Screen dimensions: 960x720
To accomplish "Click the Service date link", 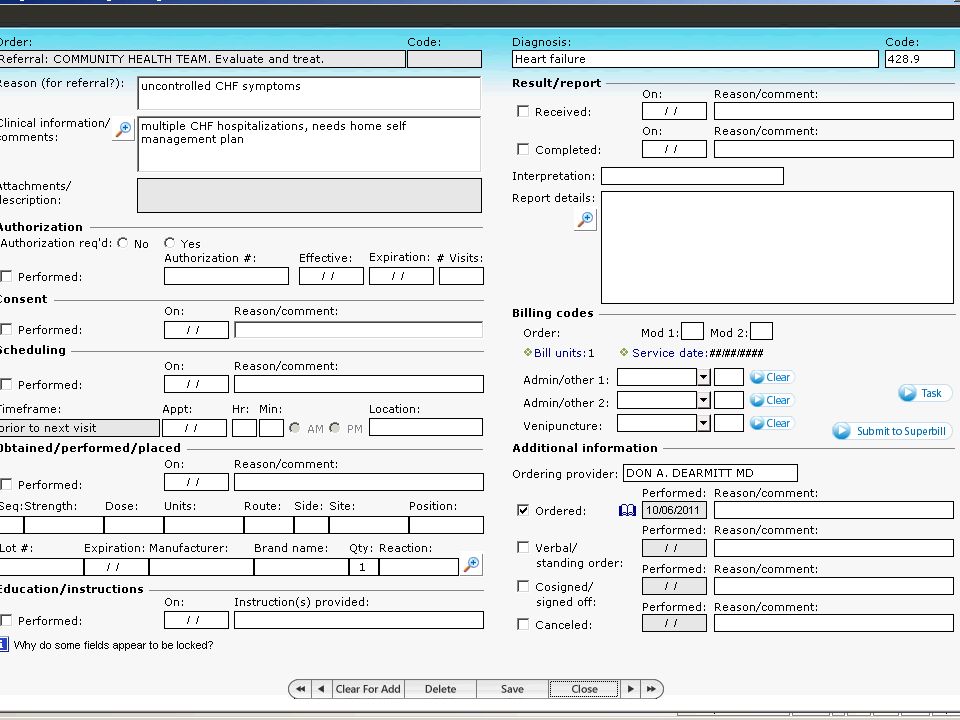I will coord(669,353).
